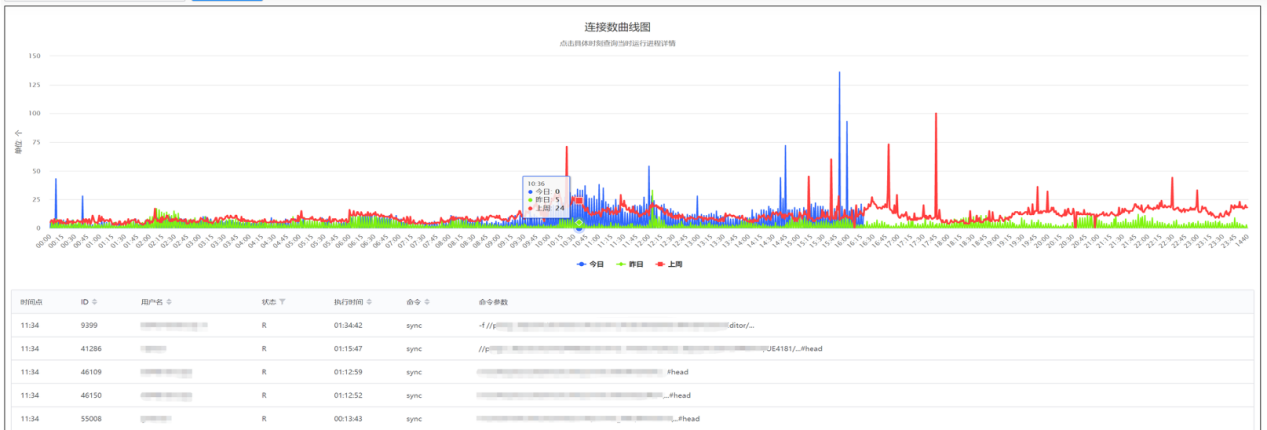
Task: Click the sort icon beside 用户名 header
Action: [169, 302]
